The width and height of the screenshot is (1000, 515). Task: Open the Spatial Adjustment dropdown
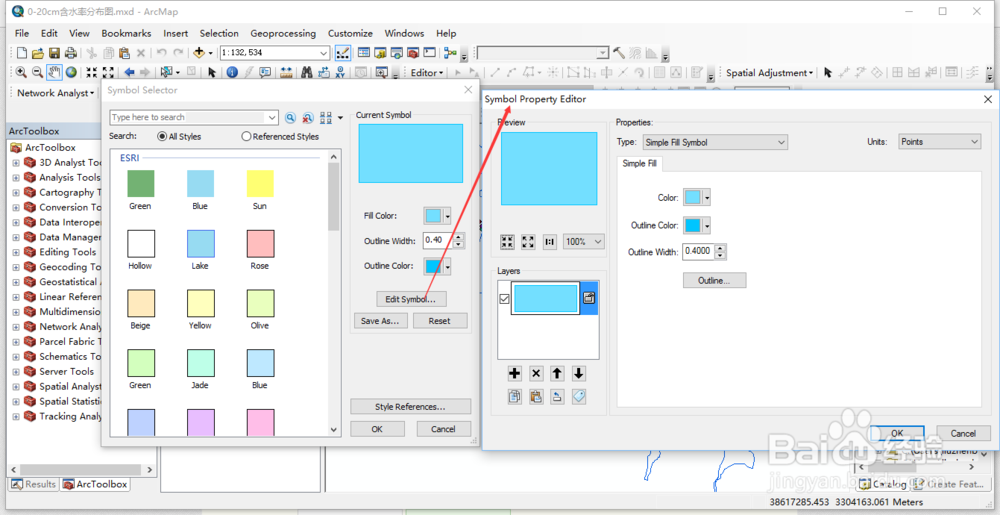pos(770,73)
